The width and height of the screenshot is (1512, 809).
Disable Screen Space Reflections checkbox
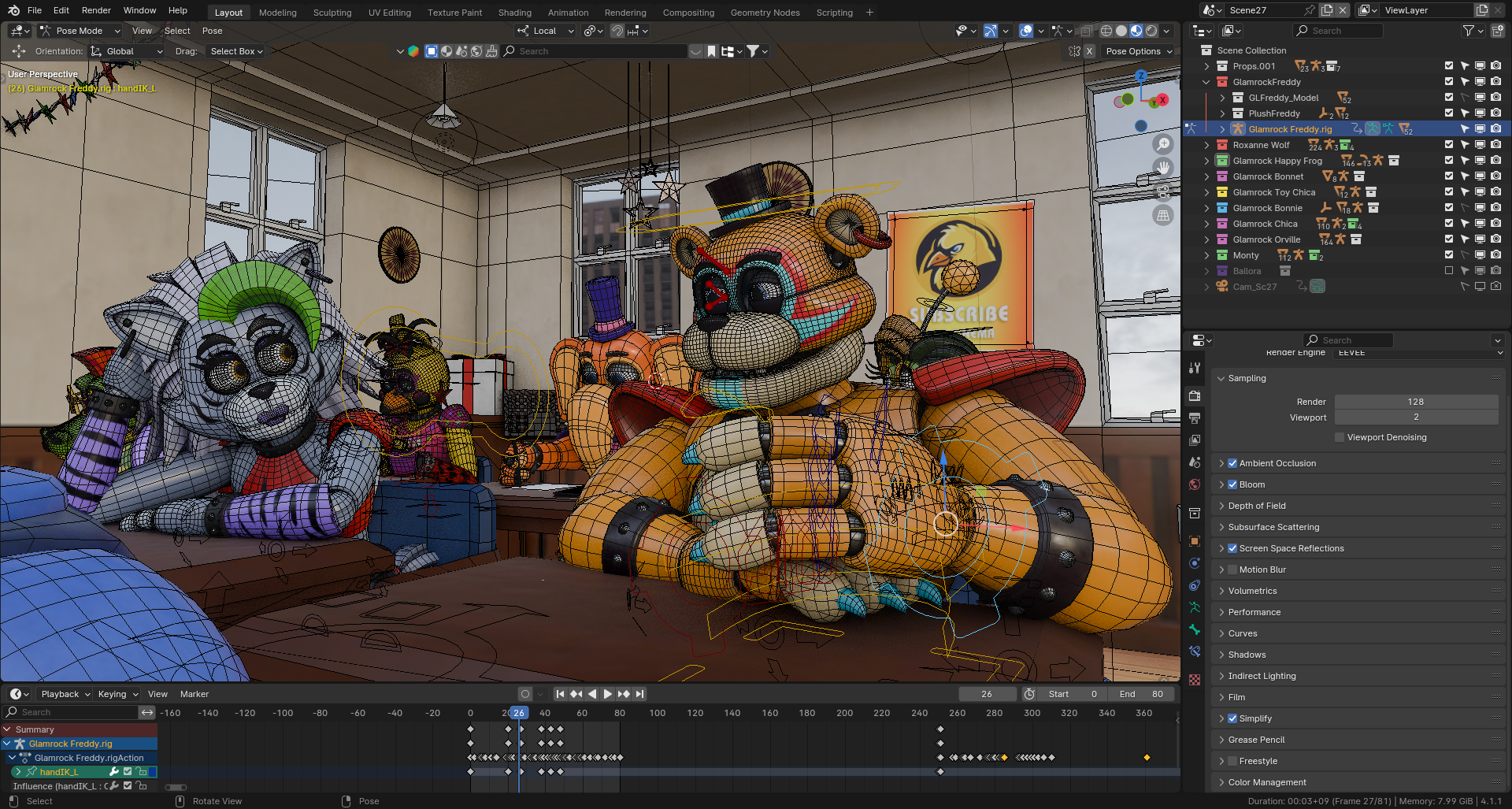click(1232, 548)
